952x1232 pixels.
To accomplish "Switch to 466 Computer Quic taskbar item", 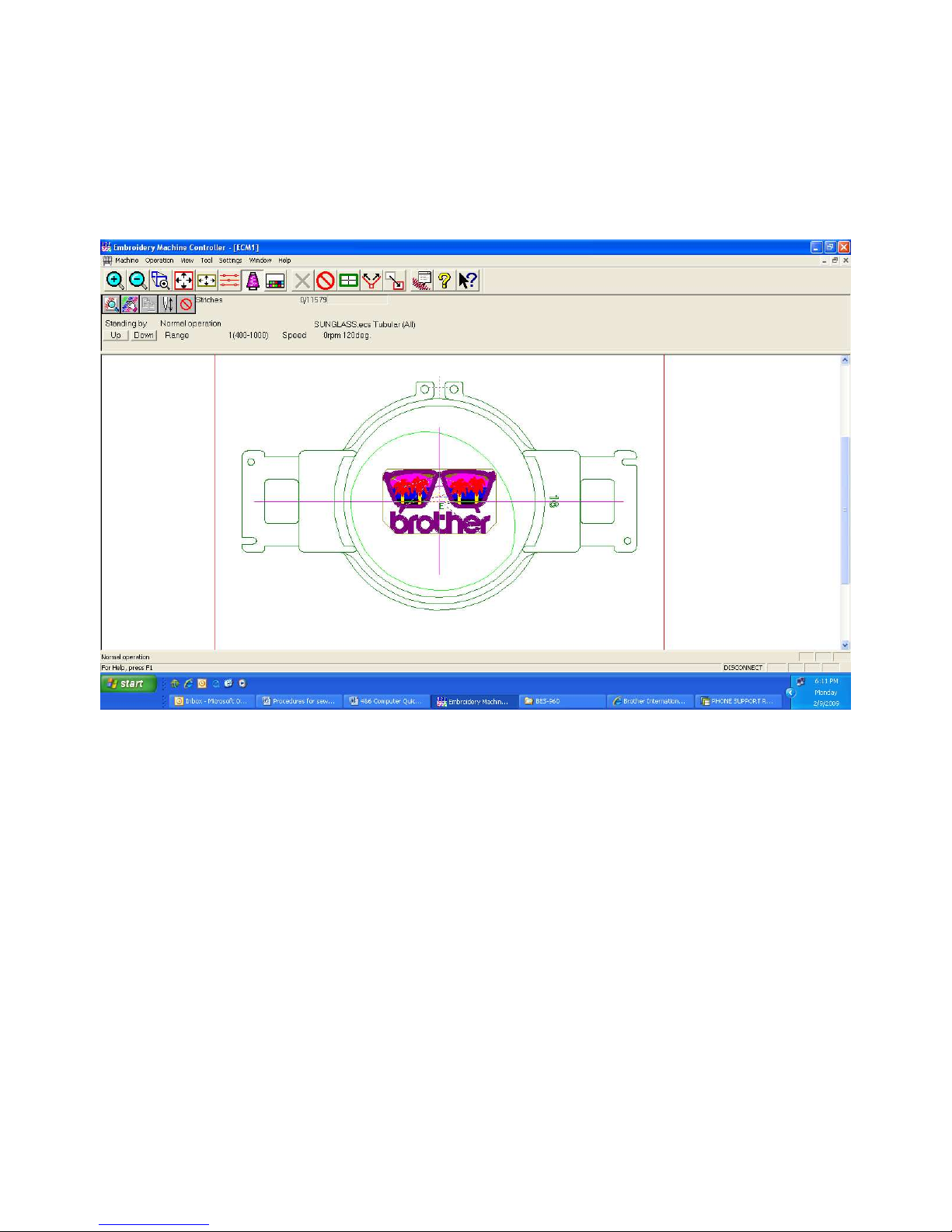I will 387,701.
